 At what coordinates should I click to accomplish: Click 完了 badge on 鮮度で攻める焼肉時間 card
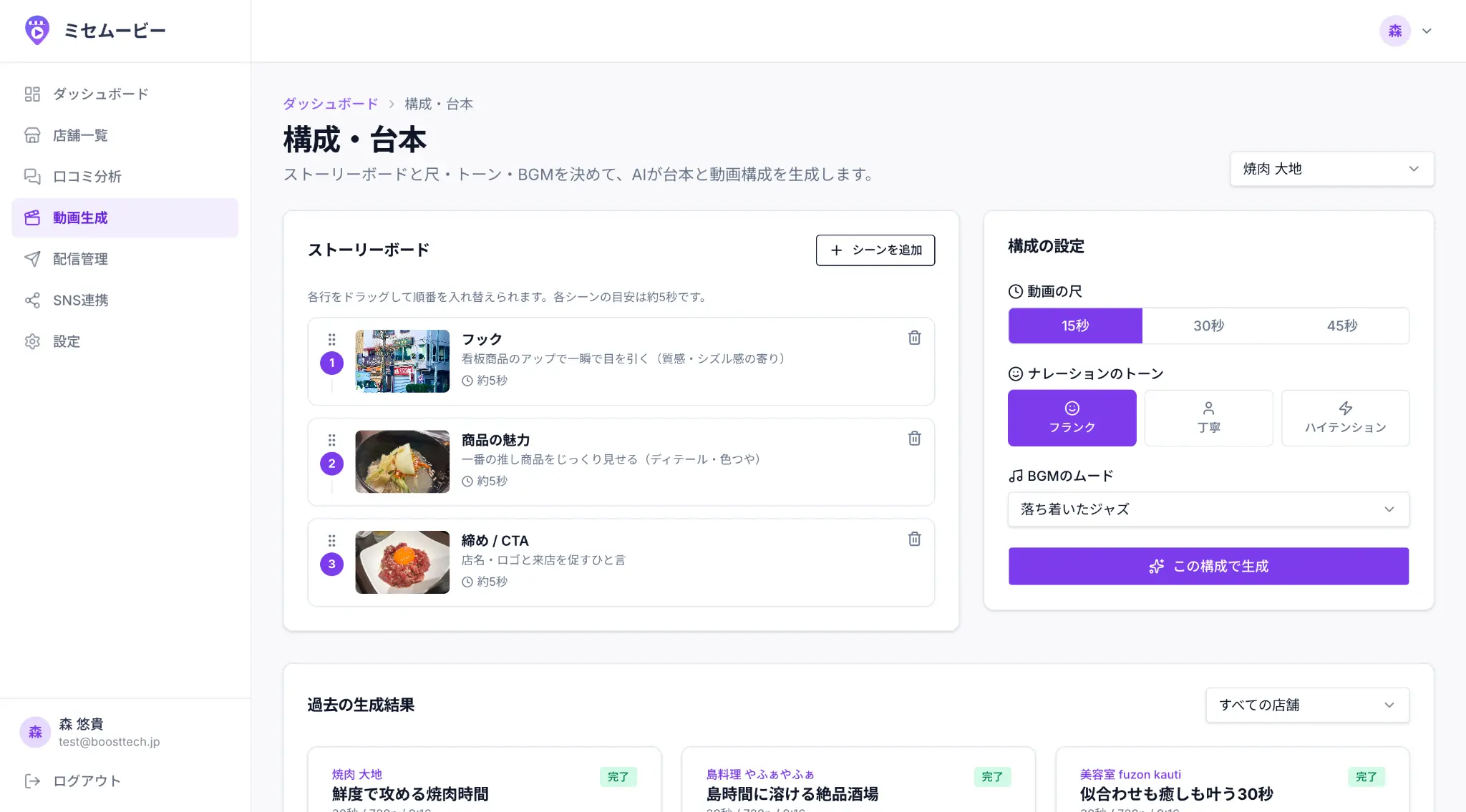click(618, 776)
